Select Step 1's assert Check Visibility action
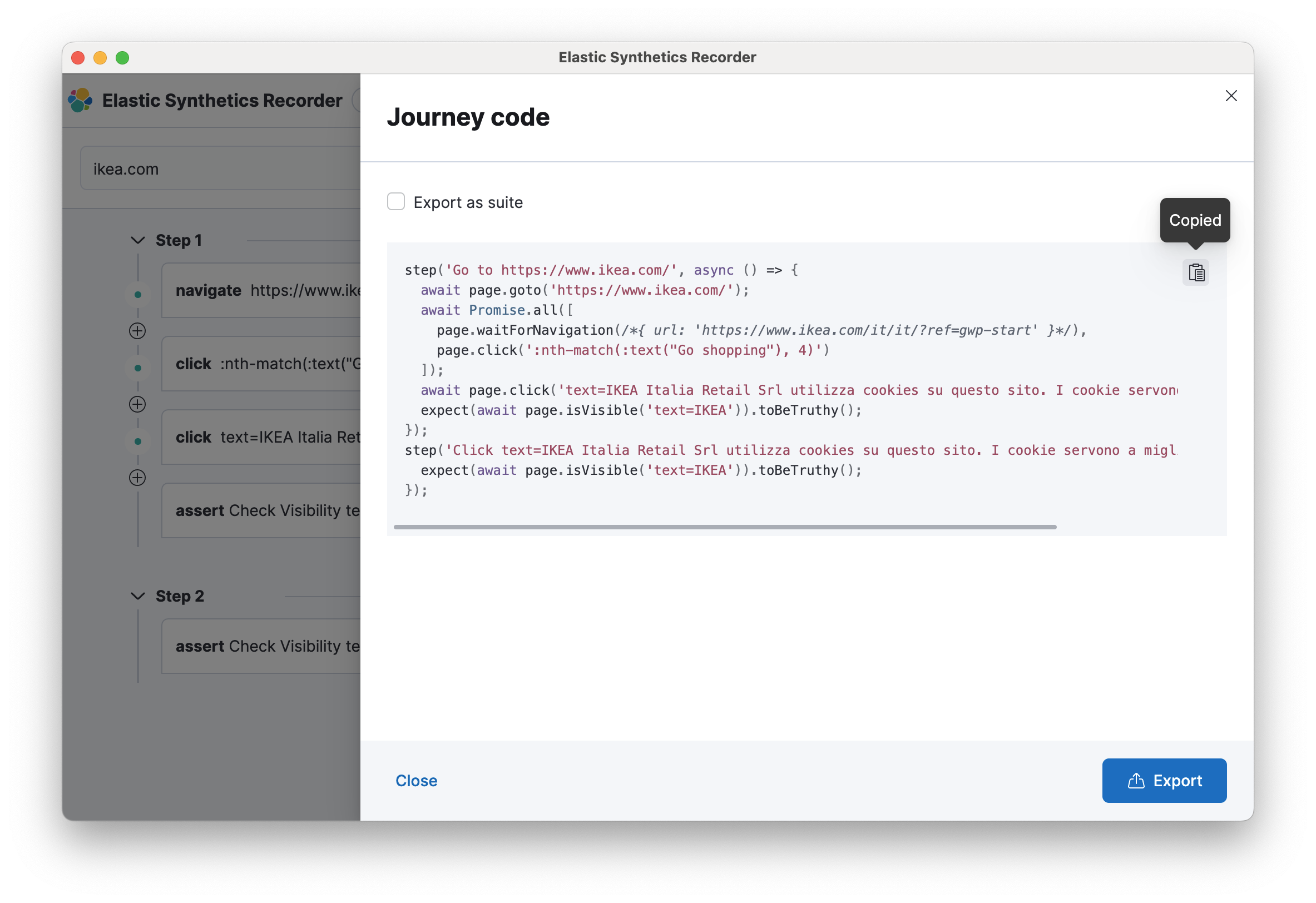 click(260, 510)
